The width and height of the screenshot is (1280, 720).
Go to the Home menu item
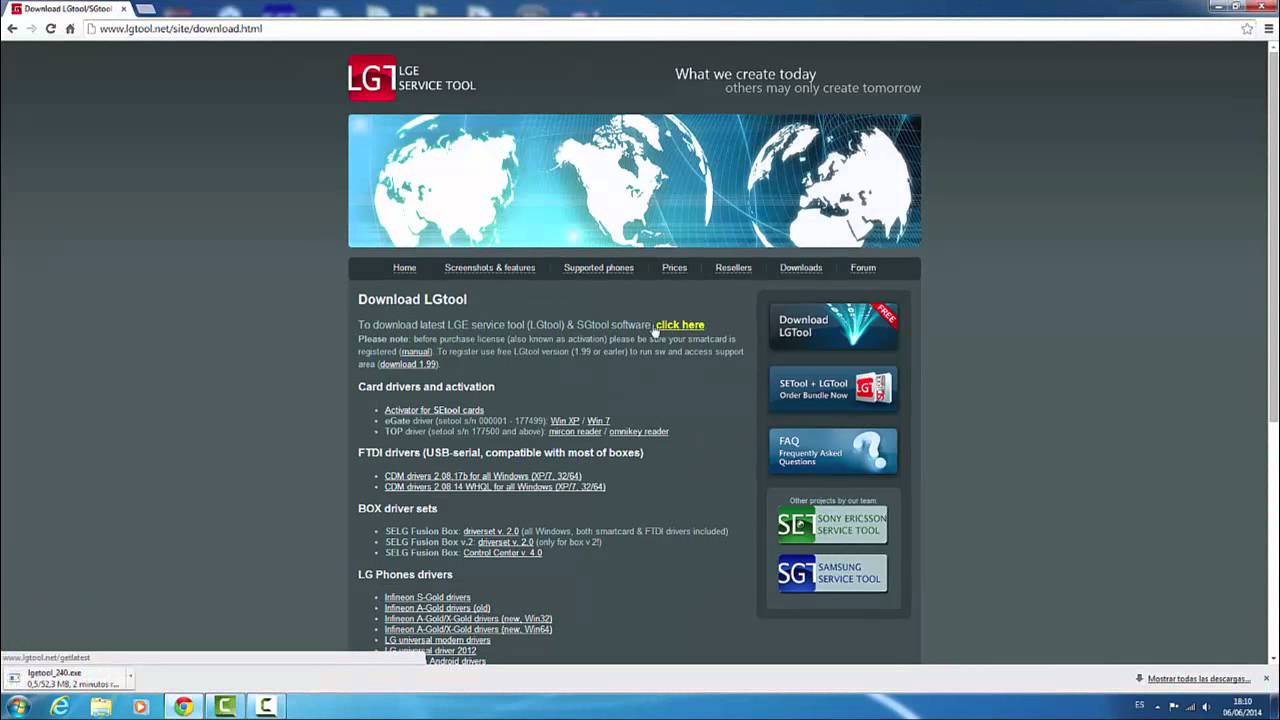[x=404, y=268]
